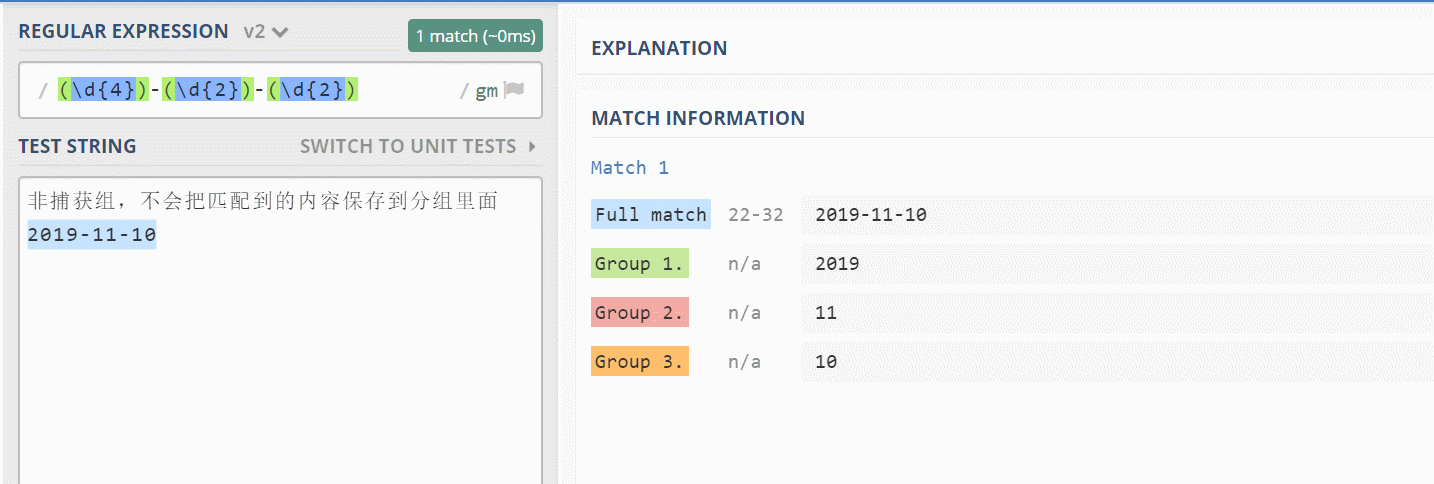Click the Test String section title
The height and width of the screenshot is (484, 1434).
(77, 146)
